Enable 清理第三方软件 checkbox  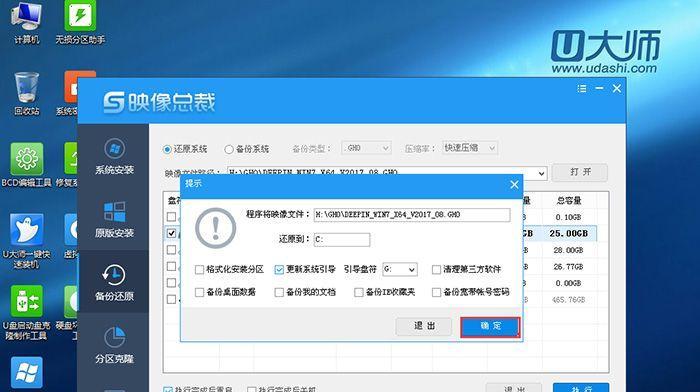[436, 270]
